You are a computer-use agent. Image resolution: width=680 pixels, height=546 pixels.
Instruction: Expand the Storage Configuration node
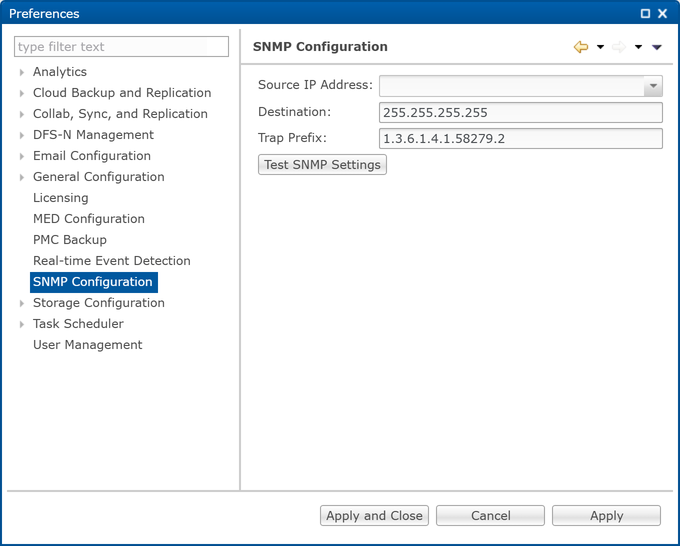pyautogui.click(x=22, y=303)
